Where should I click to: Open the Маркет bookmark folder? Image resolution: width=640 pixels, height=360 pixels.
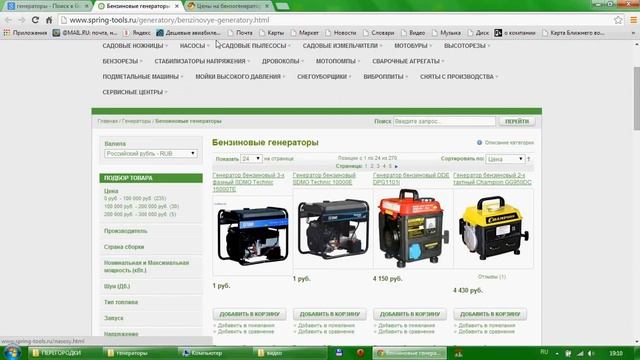[x=304, y=33]
